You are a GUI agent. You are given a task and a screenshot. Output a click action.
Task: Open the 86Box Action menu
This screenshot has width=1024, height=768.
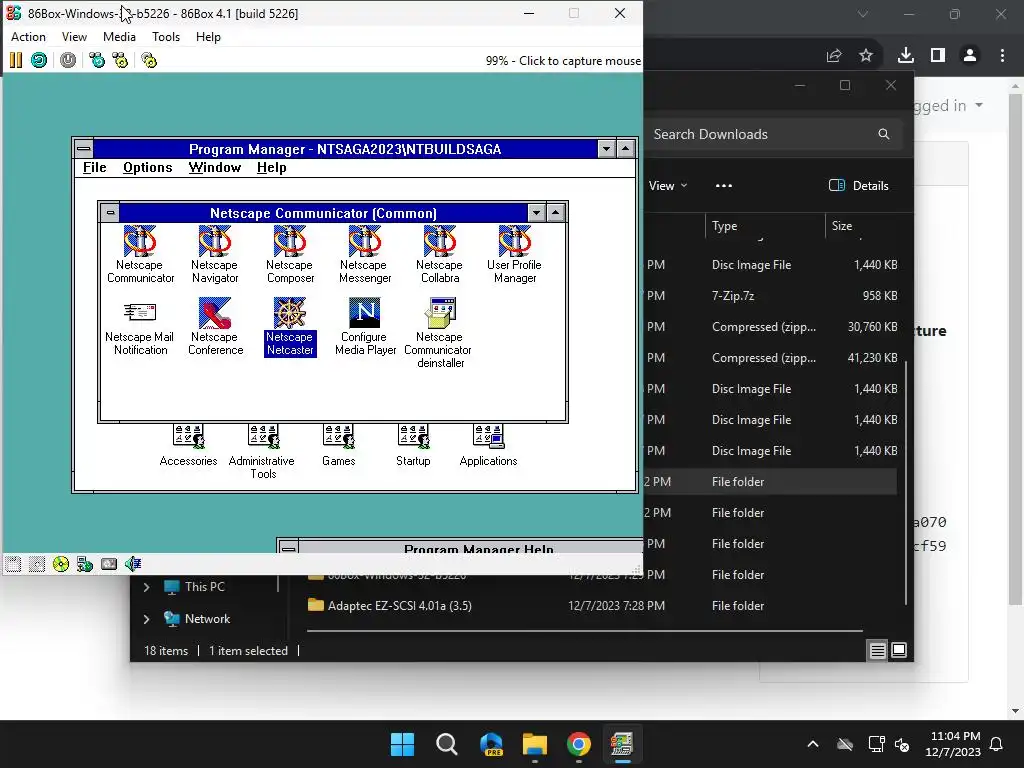[28, 37]
